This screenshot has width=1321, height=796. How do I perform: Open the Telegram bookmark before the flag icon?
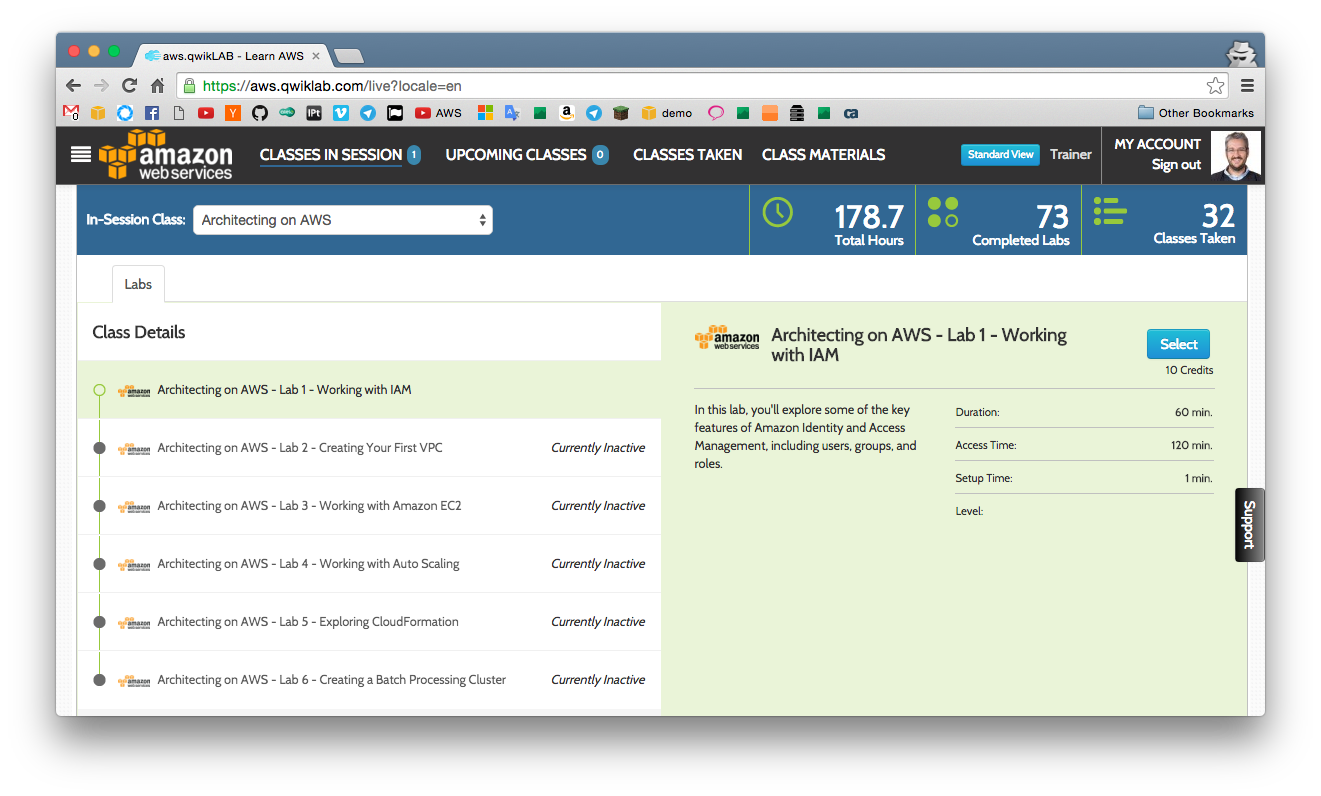(x=368, y=113)
